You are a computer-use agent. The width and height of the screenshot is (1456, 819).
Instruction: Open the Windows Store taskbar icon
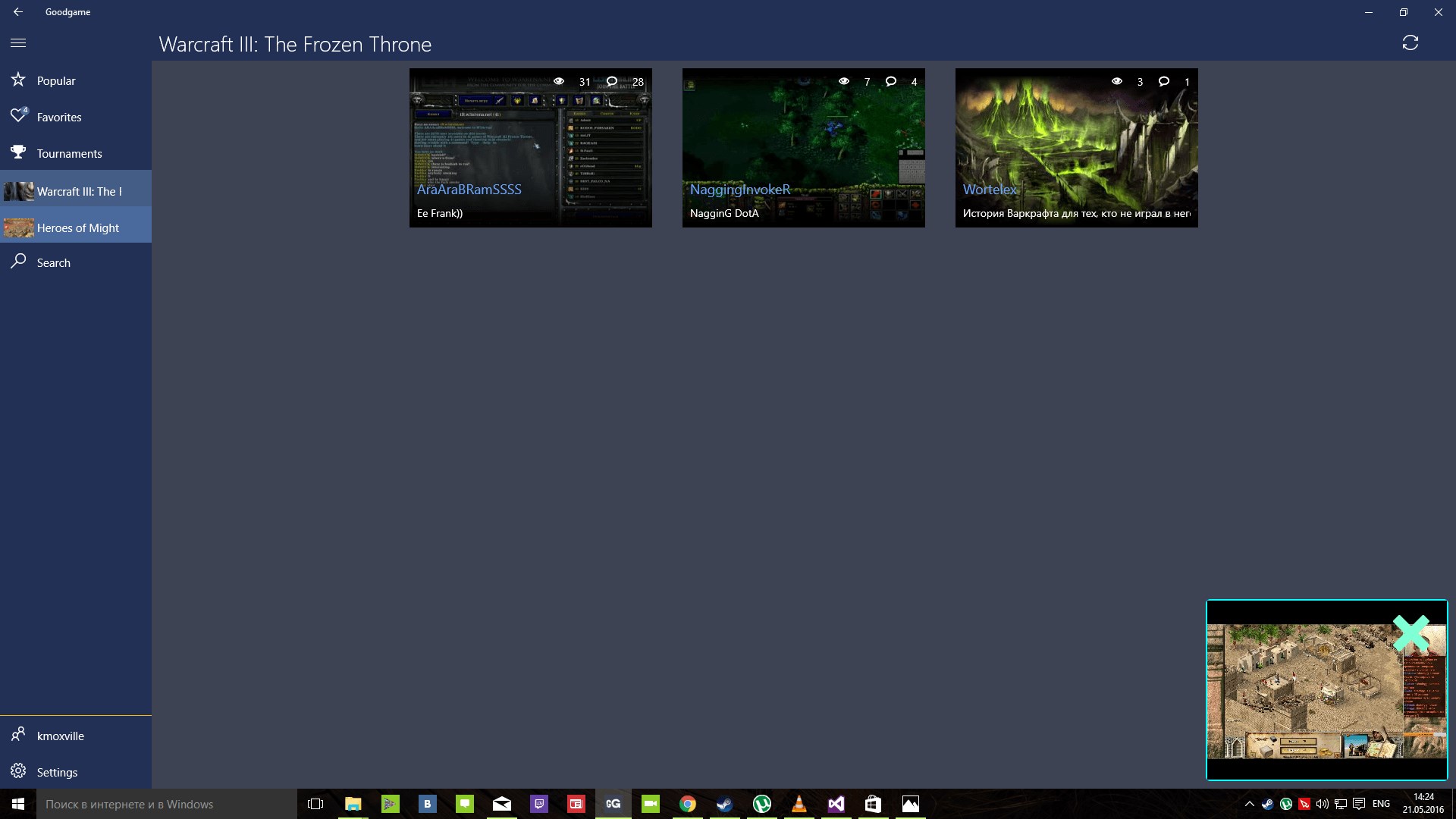(874, 804)
